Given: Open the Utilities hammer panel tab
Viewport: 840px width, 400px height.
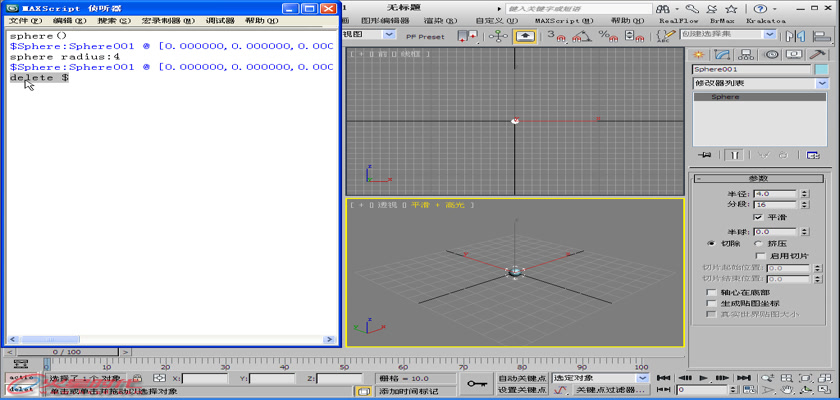Looking at the screenshot, I should [819, 55].
